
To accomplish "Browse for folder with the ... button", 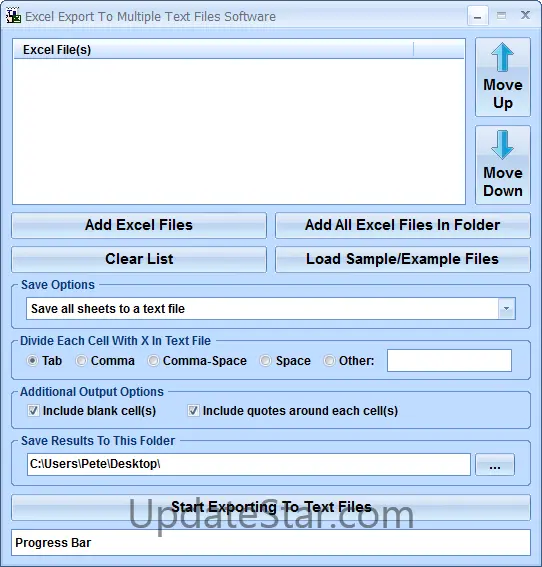I will pyautogui.click(x=495, y=465).
